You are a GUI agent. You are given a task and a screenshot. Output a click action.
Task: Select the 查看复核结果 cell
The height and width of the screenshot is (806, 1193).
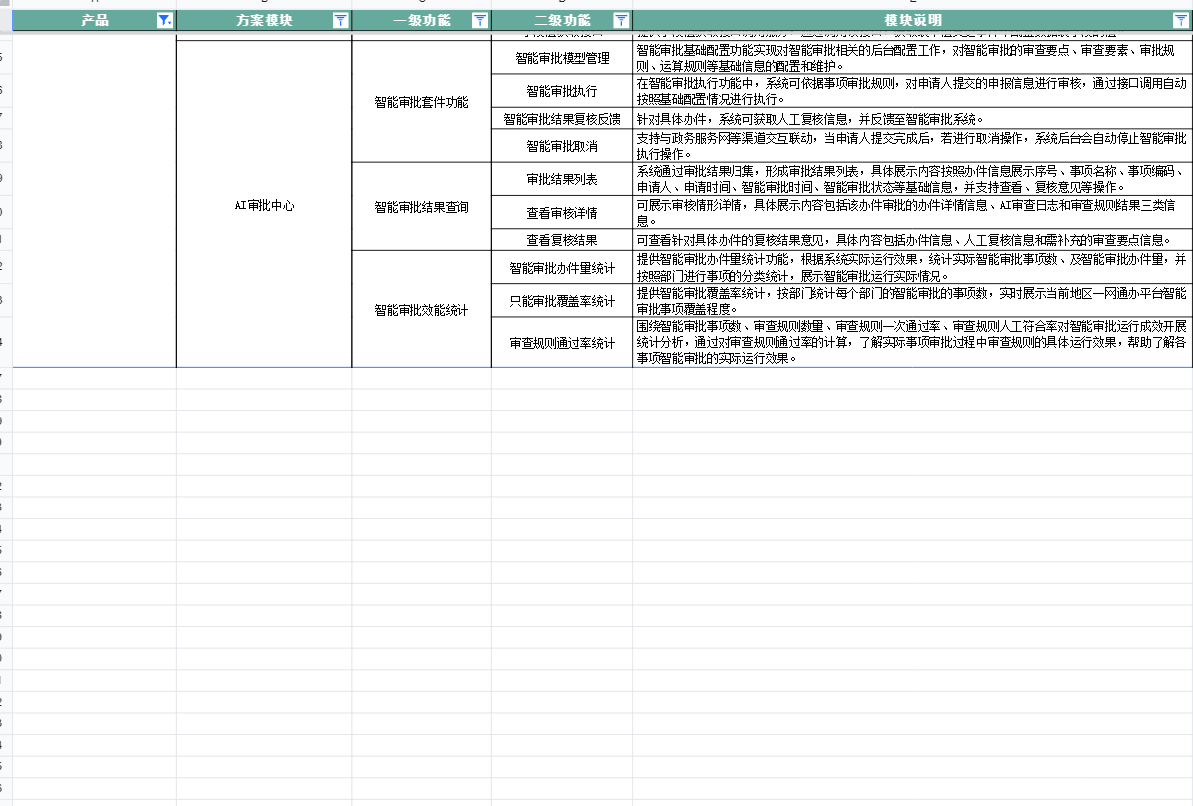[x=562, y=239]
